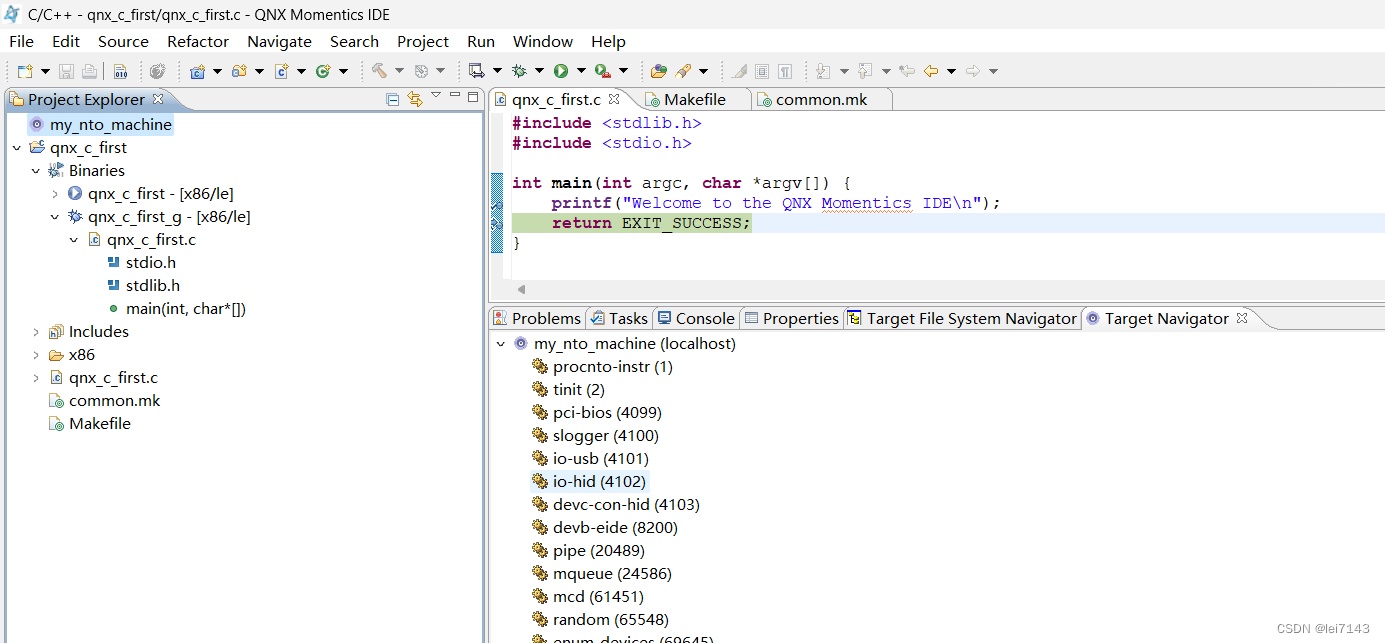1385x643 pixels.
Task: Select the procnto-instr (1) process
Action: [x=612, y=367]
